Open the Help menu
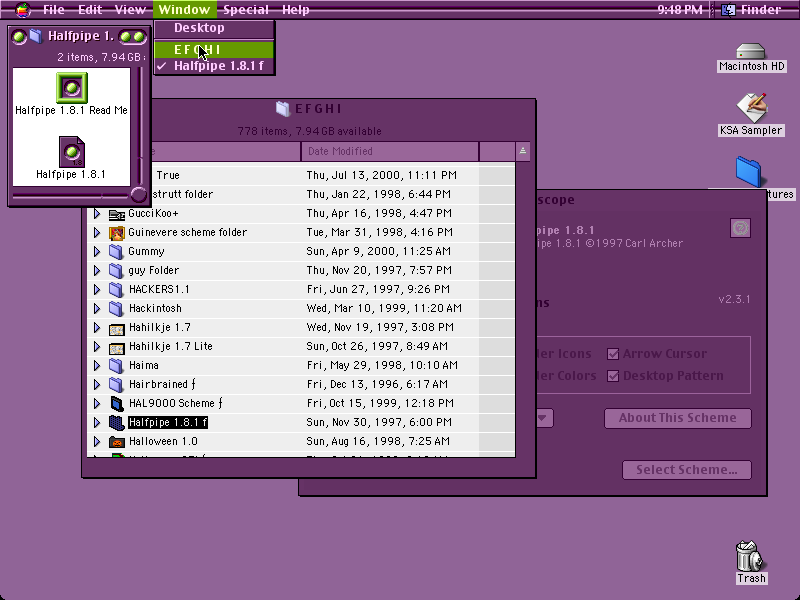 [x=295, y=10]
